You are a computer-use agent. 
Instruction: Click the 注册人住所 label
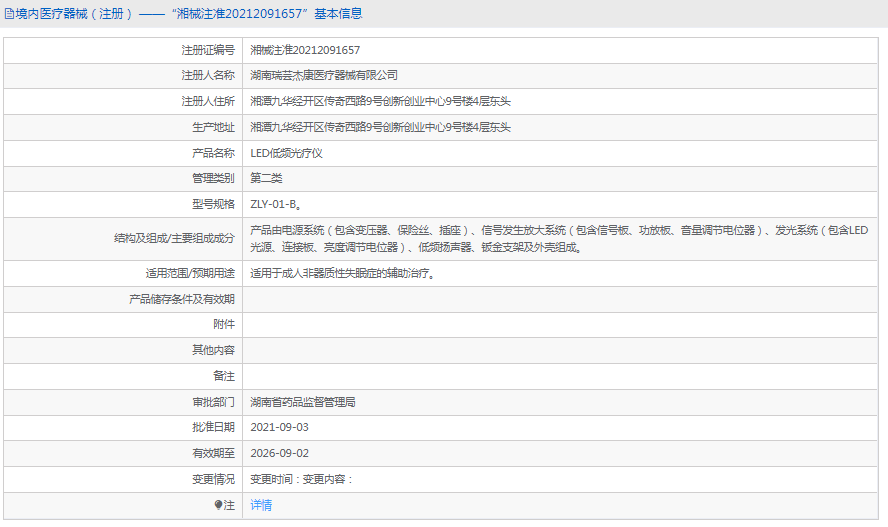(208, 101)
